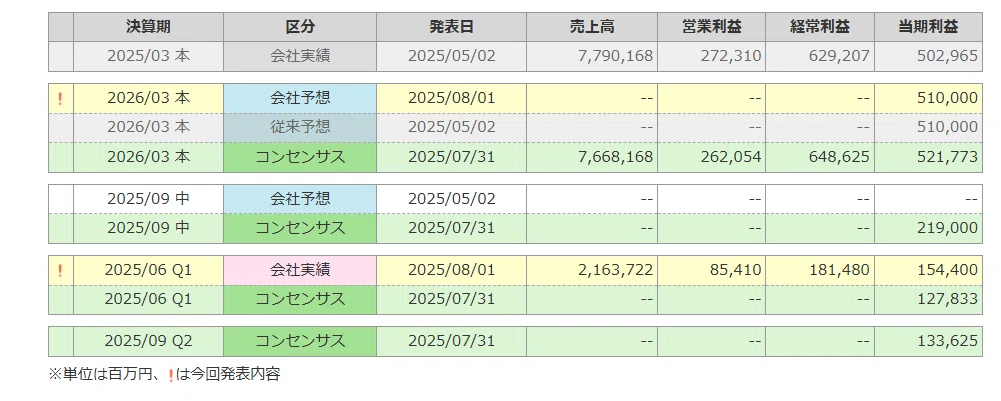
Task: Click the pink 会社実績 cell for 2025/06 Q1
Action: pyautogui.click(x=300, y=271)
